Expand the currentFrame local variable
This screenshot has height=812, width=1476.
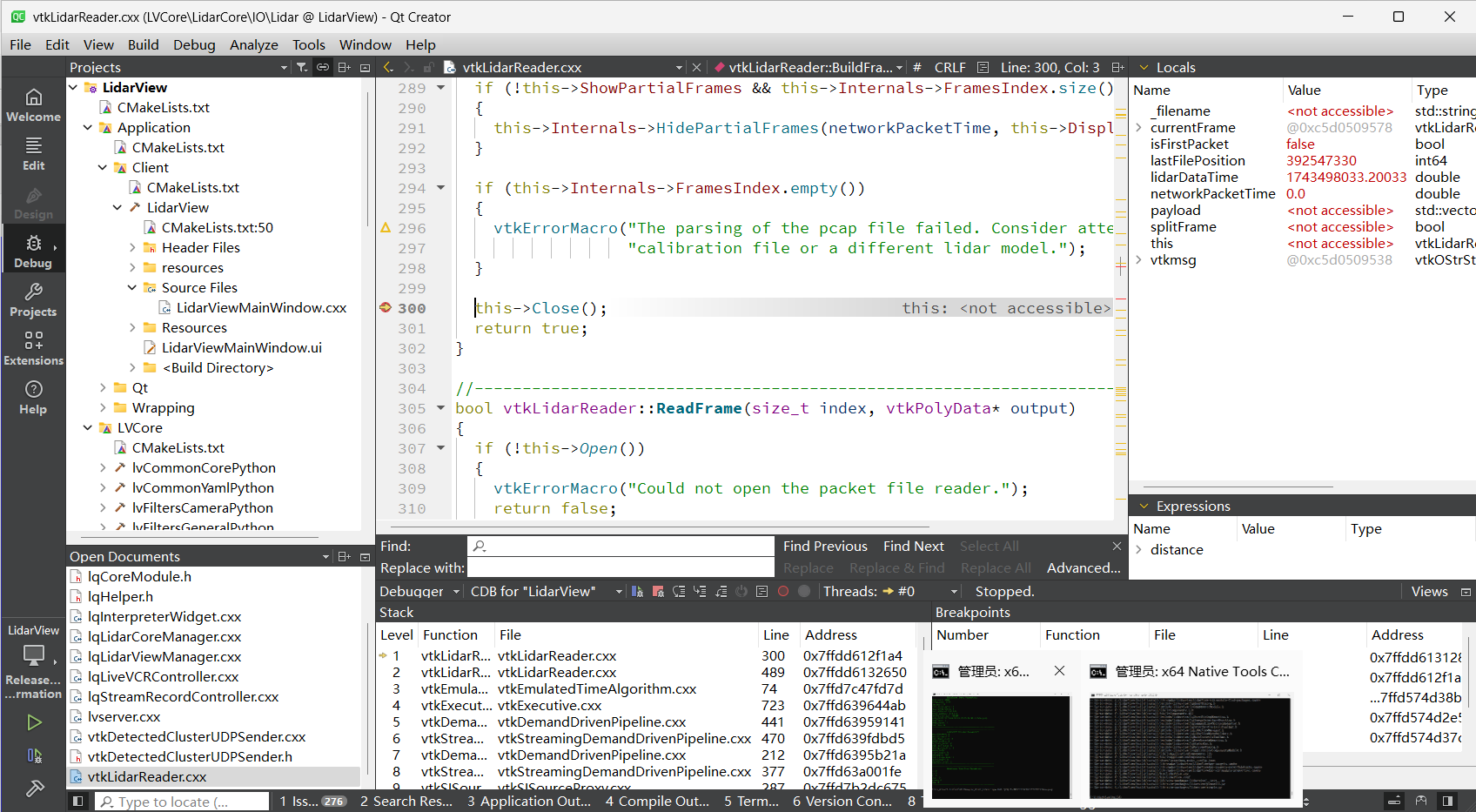(x=1139, y=127)
